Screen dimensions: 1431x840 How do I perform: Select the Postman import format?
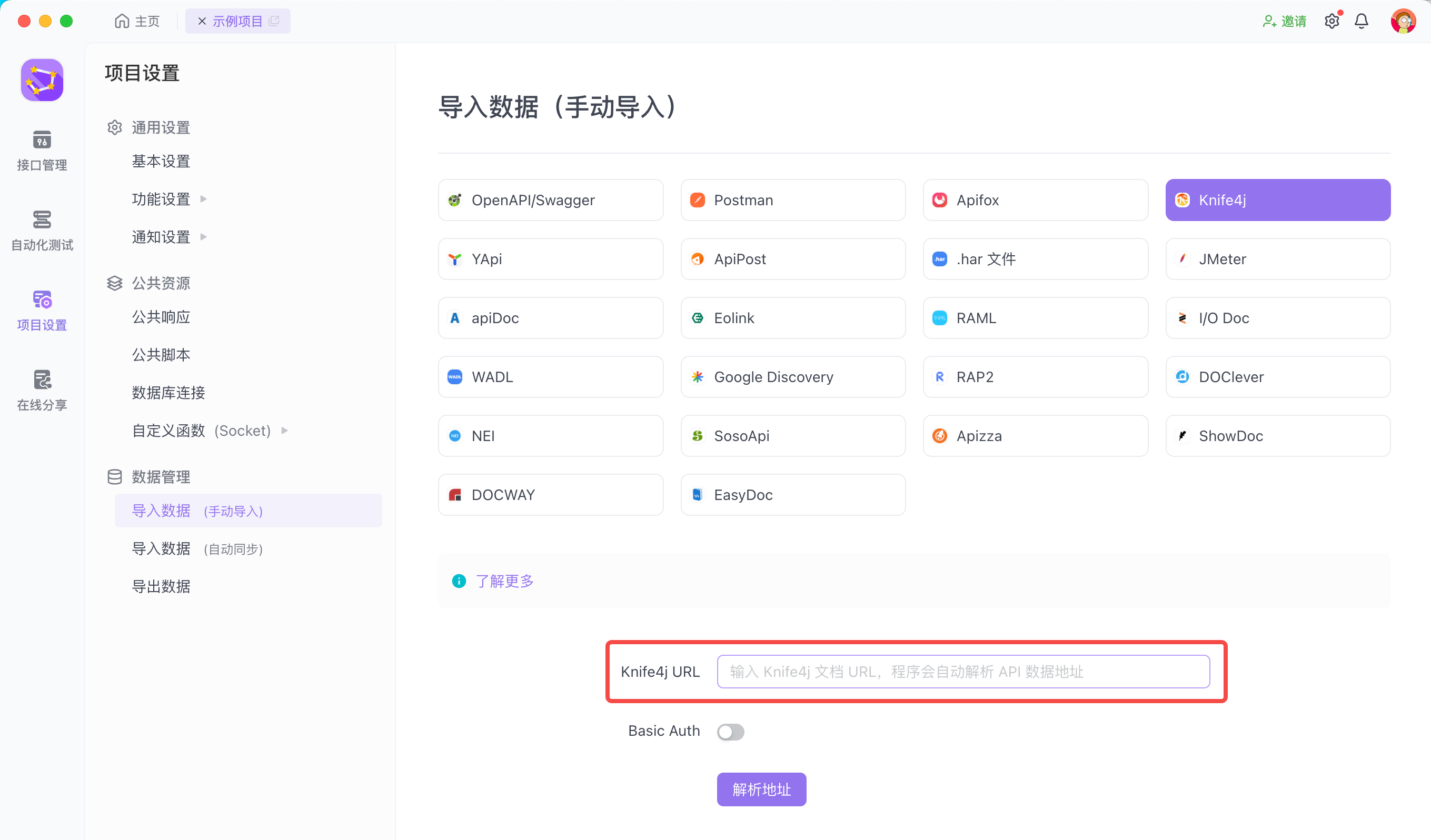[793, 200]
